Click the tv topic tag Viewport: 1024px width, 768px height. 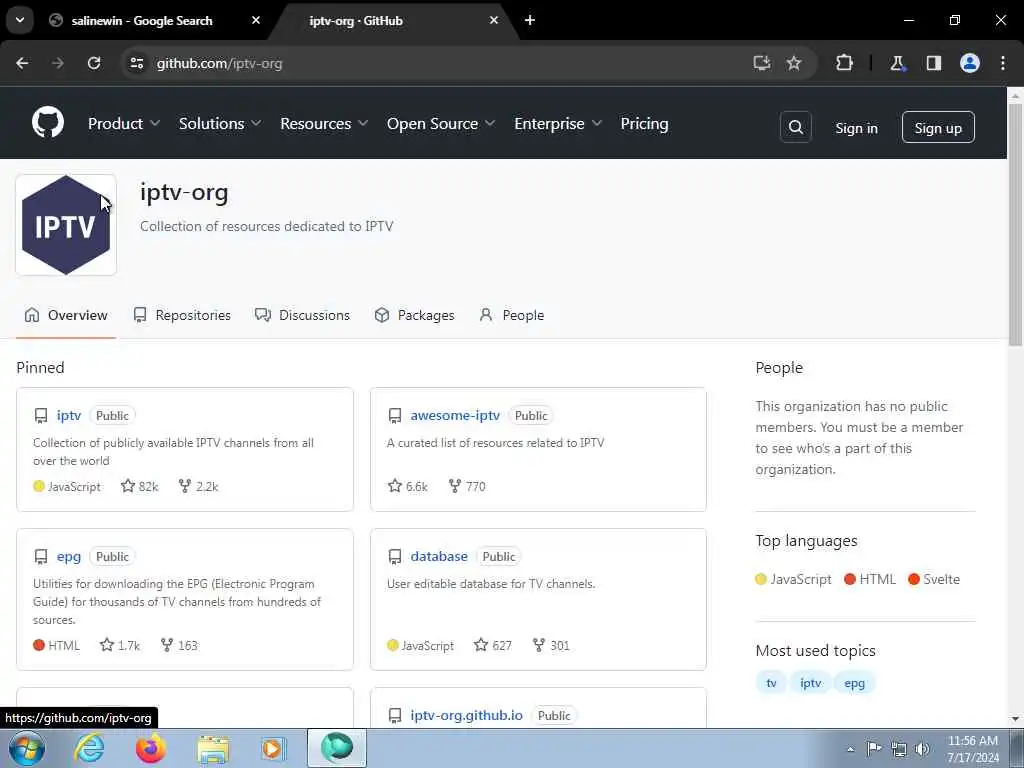tap(771, 683)
